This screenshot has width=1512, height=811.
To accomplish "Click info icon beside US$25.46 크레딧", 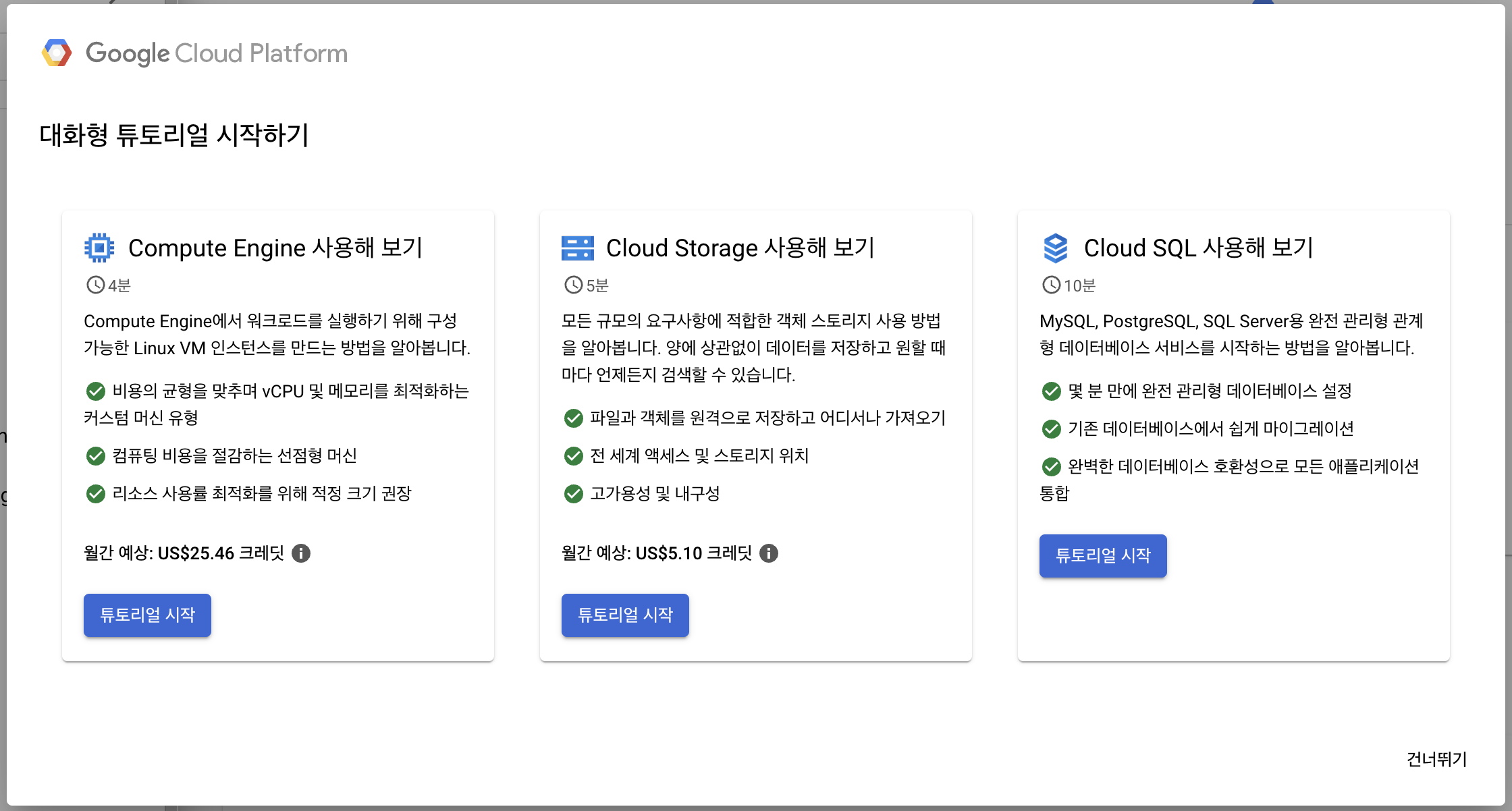I will [301, 553].
